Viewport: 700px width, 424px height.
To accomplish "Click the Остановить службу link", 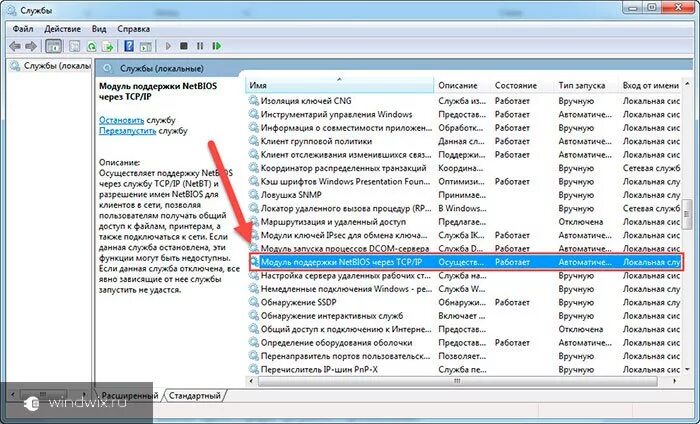I will point(121,120).
